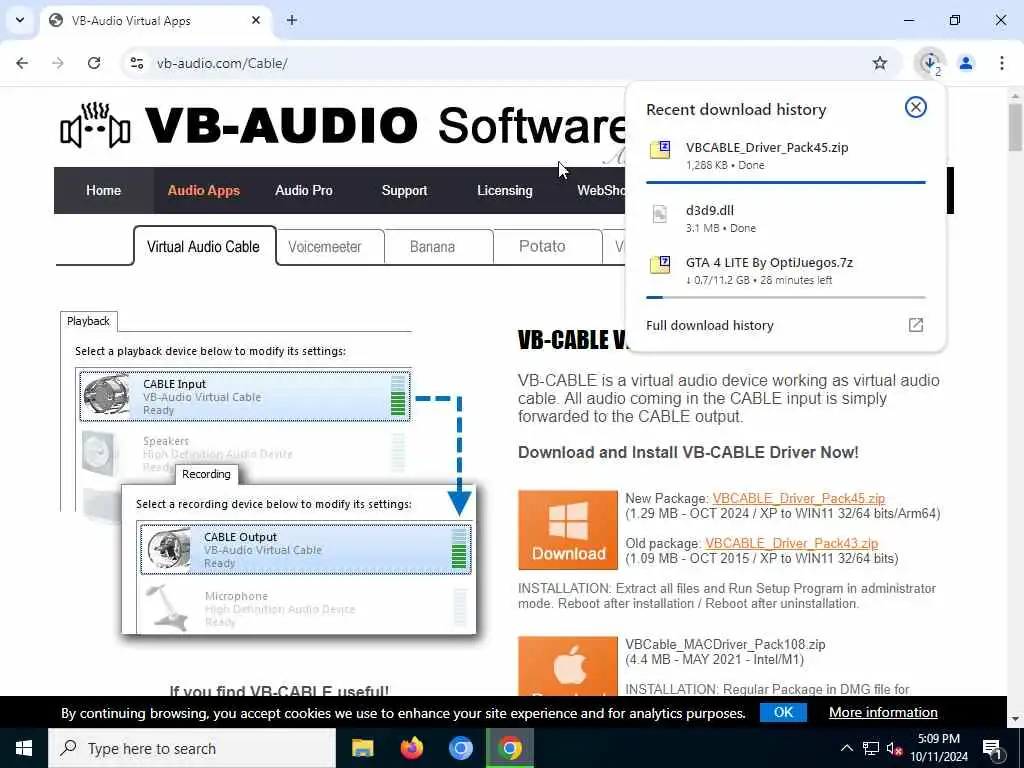
Task: Click the address bar URL
Action: (222, 63)
